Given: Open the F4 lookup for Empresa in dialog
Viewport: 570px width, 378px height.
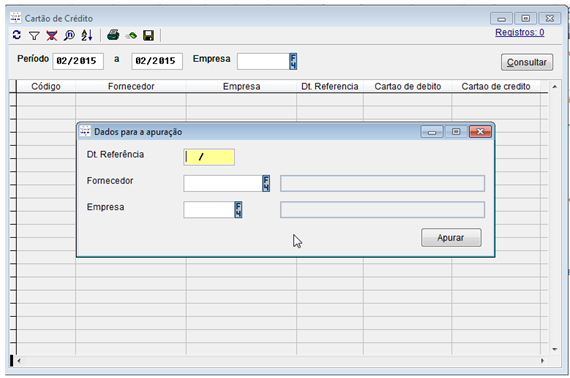Looking at the screenshot, I should pos(238,209).
